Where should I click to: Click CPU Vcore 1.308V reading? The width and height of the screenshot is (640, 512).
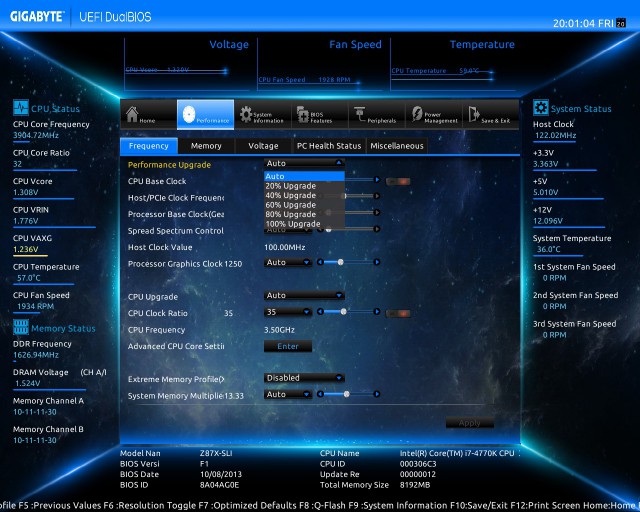click(25, 192)
